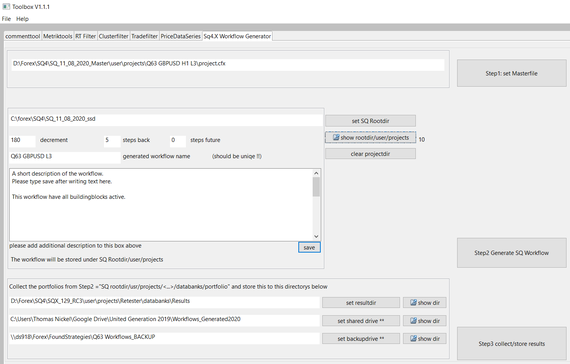570x364 pixels.
Task: Click Step1: set Masterfile button
Action: tap(511, 73)
